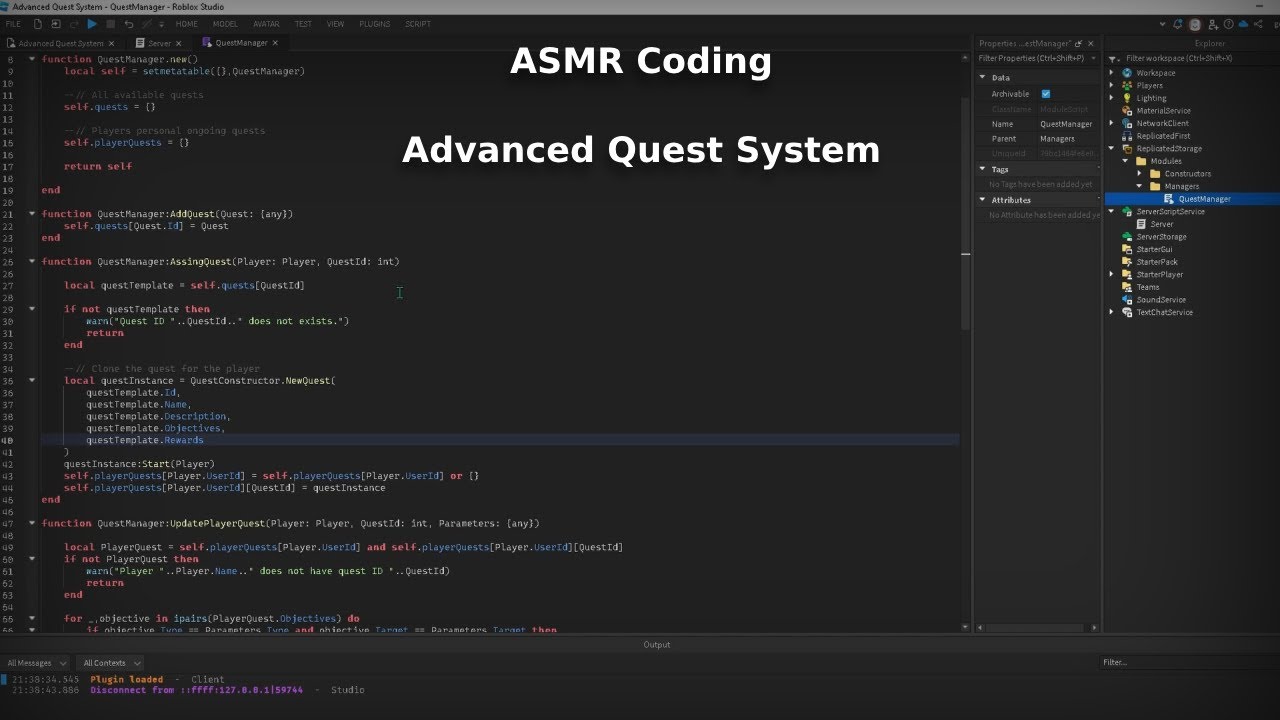
Task: Click the Filter Properties search field
Action: (x=1037, y=58)
